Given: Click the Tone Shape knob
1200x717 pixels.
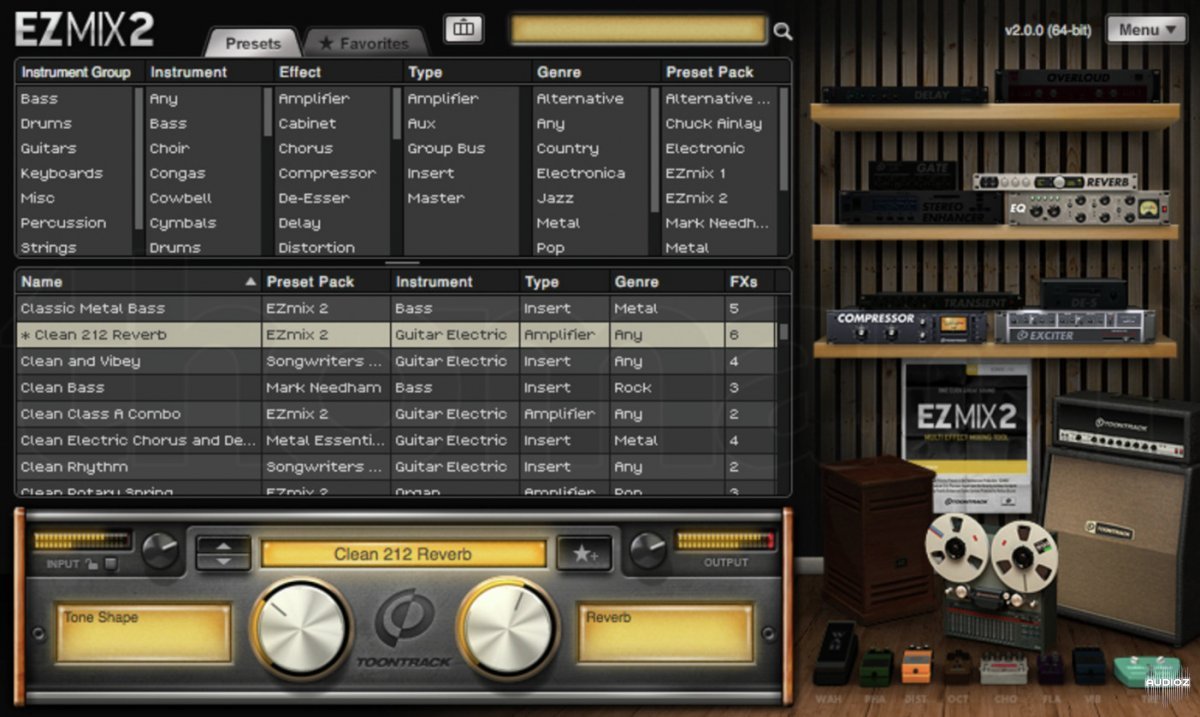Looking at the screenshot, I should [298, 627].
